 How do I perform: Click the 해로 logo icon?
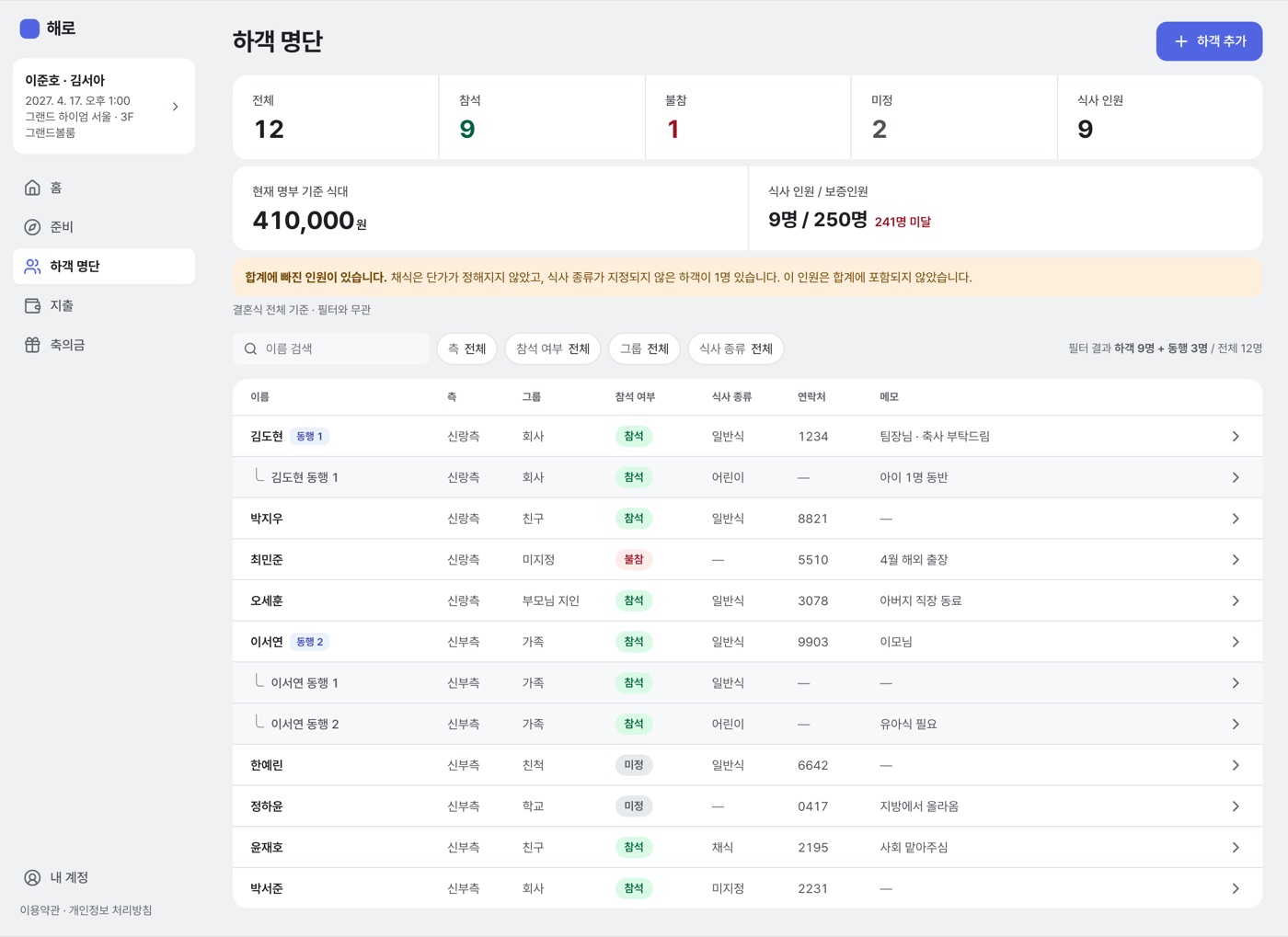29,29
